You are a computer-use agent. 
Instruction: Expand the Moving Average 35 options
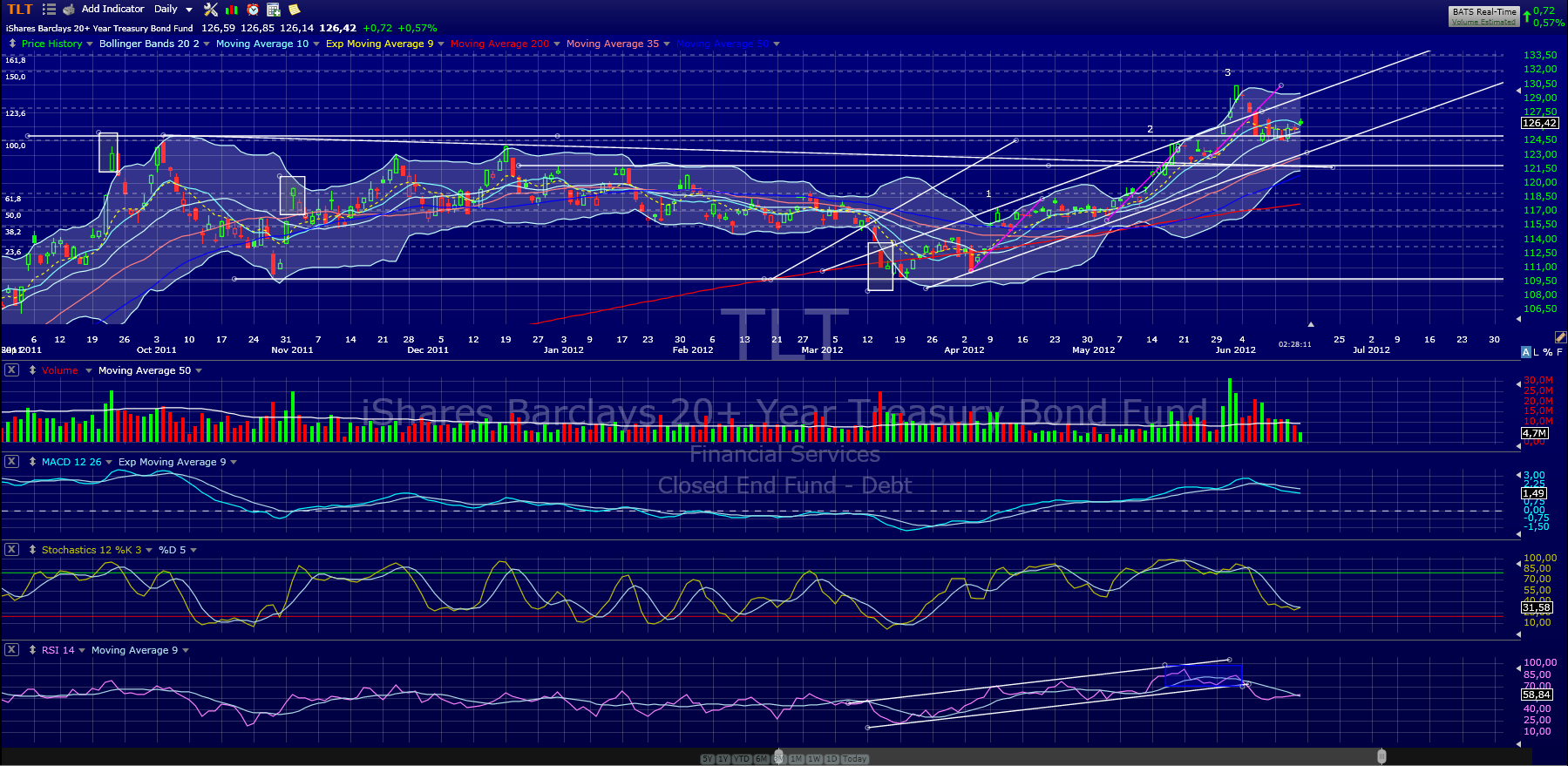[x=667, y=44]
